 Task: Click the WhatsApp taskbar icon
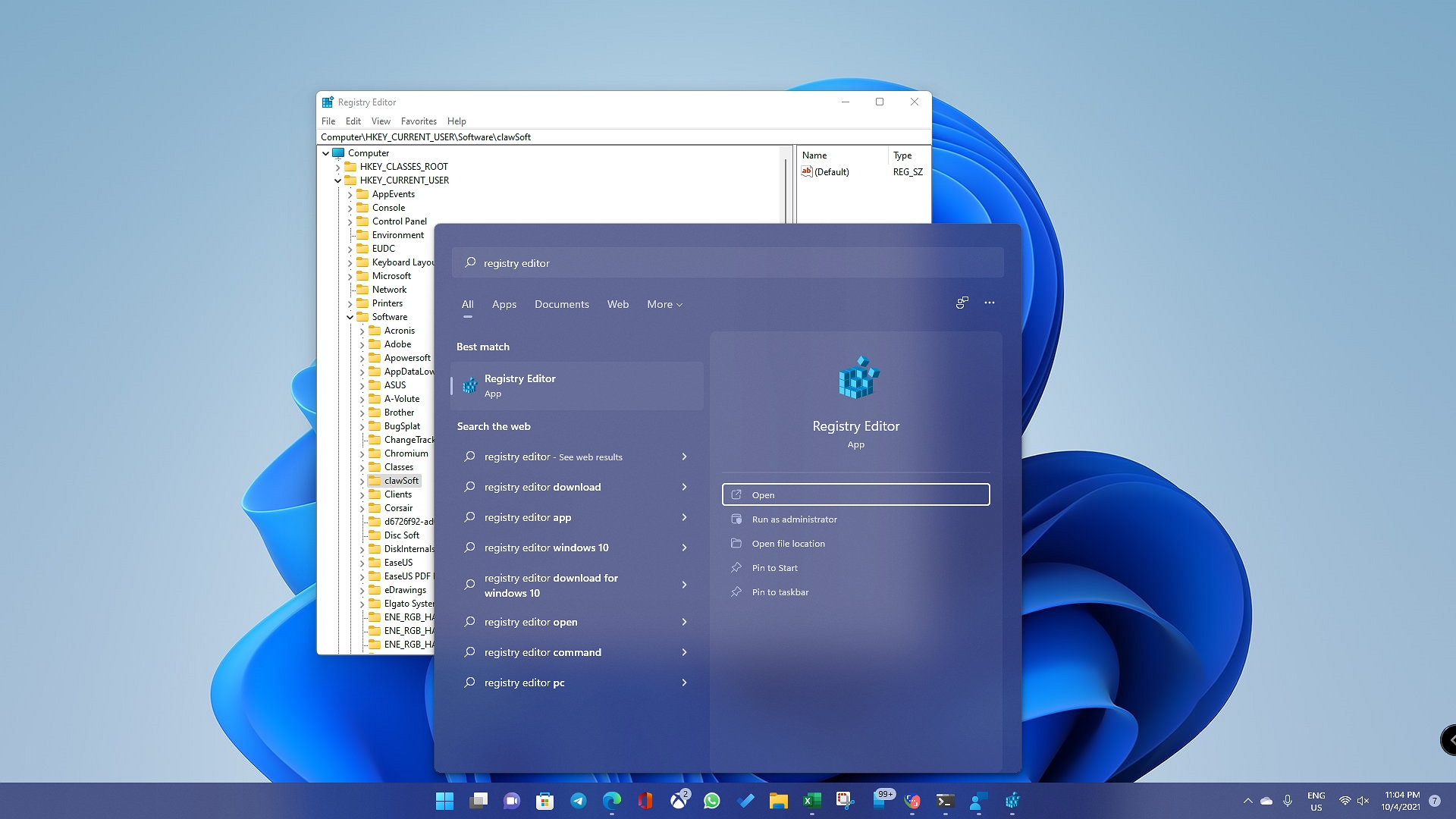pyautogui.click(x=712, y=801)
